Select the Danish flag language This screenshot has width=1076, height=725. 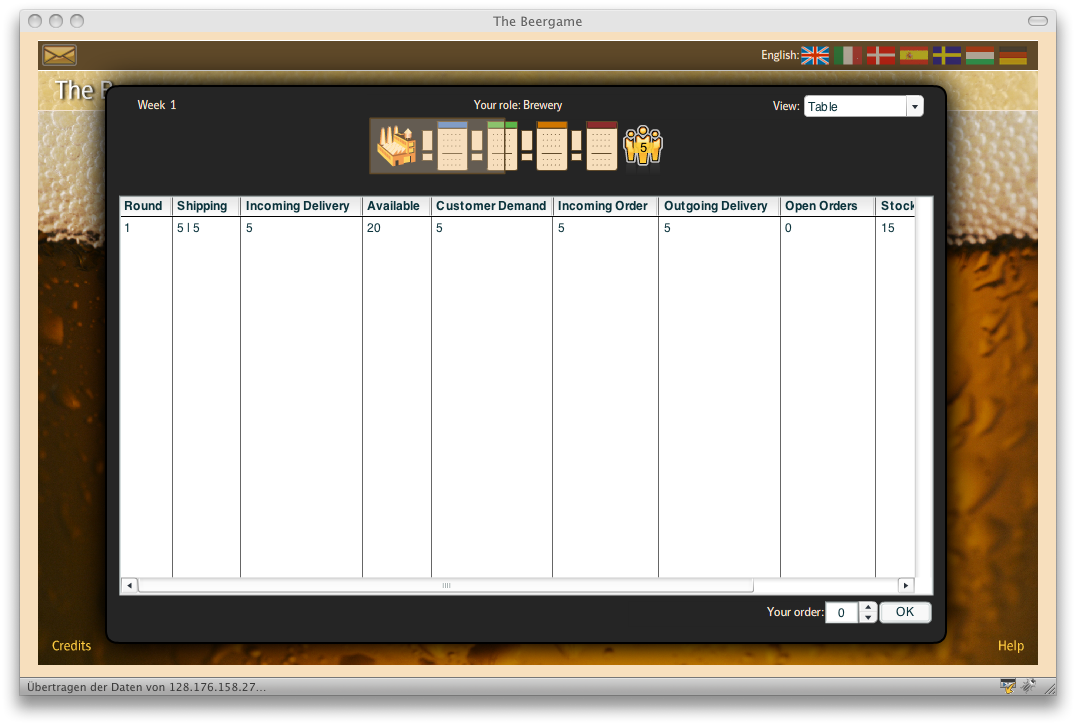[x=880, y=56]
